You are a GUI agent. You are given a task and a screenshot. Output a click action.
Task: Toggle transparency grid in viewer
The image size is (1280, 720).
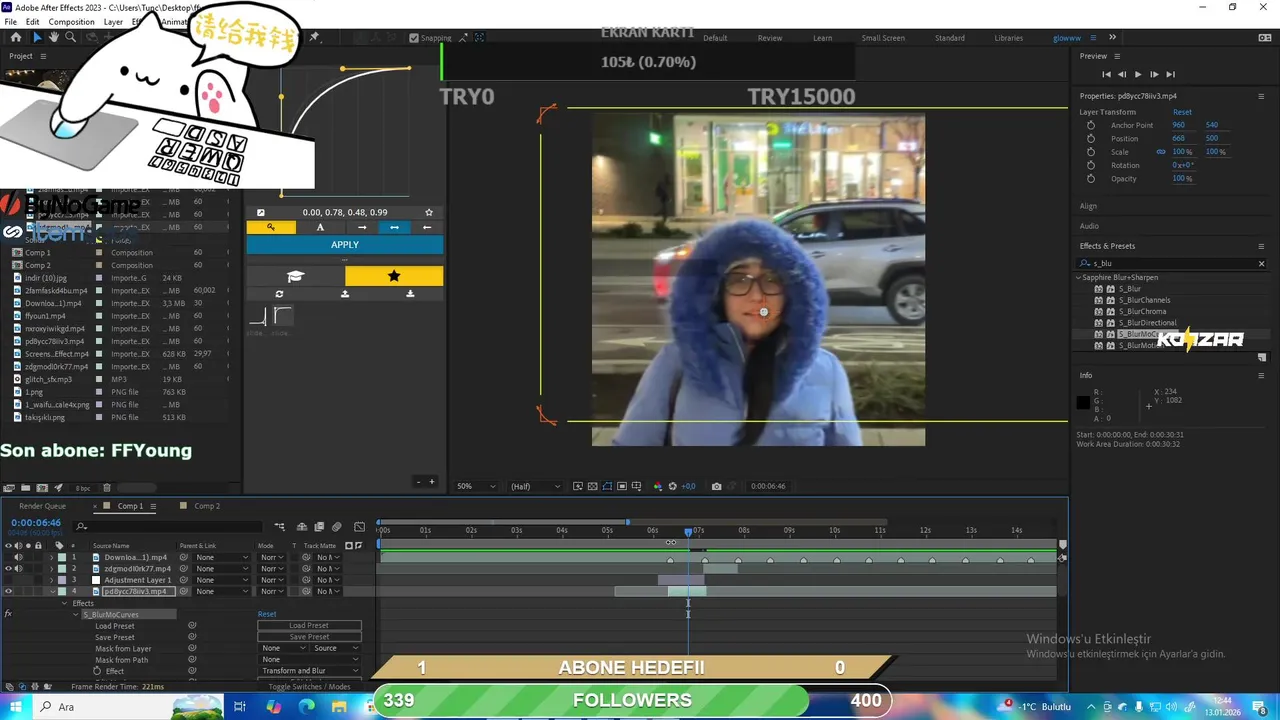pos(592,486)
